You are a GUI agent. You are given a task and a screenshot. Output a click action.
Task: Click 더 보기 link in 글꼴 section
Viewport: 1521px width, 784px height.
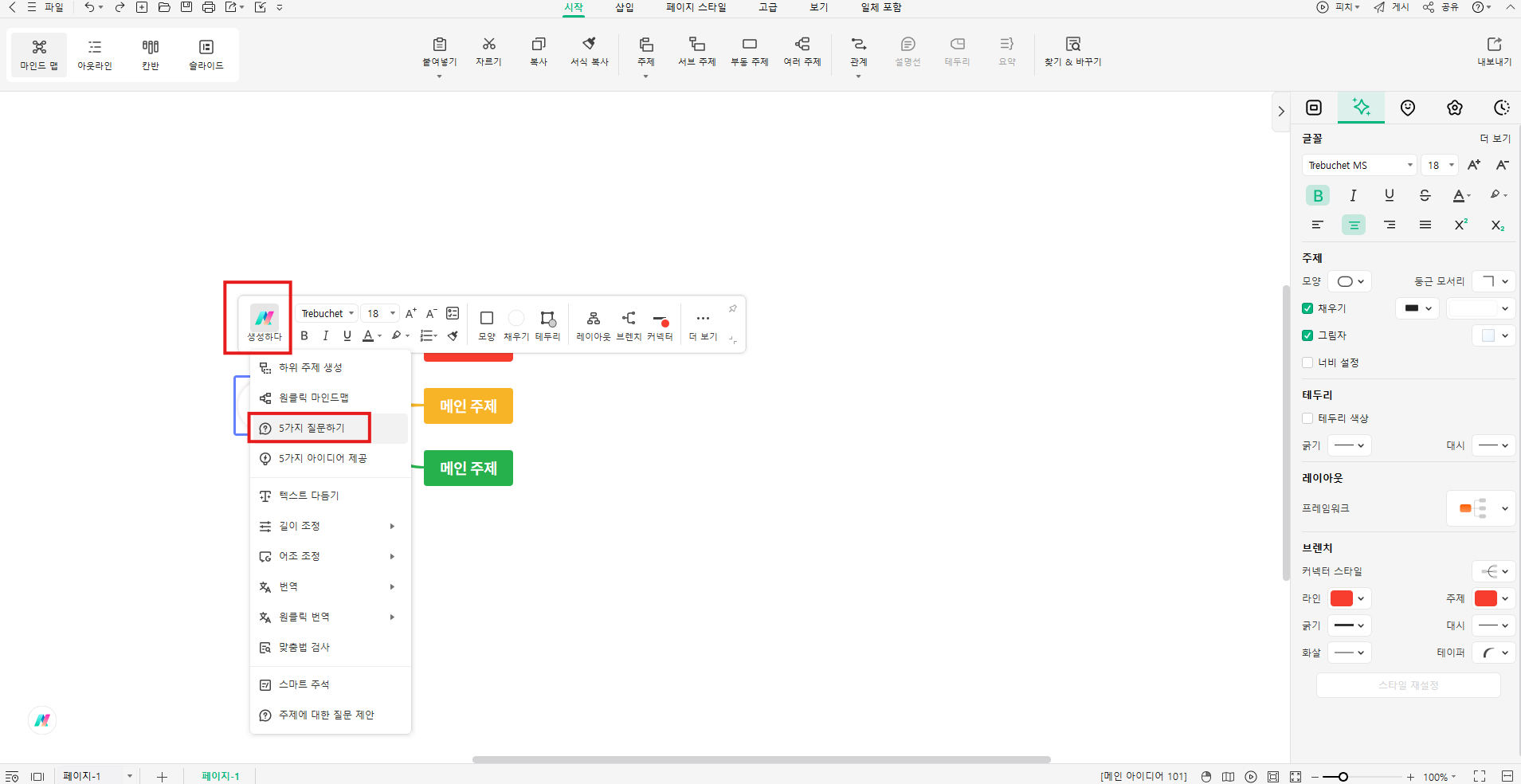(1496, 139)
